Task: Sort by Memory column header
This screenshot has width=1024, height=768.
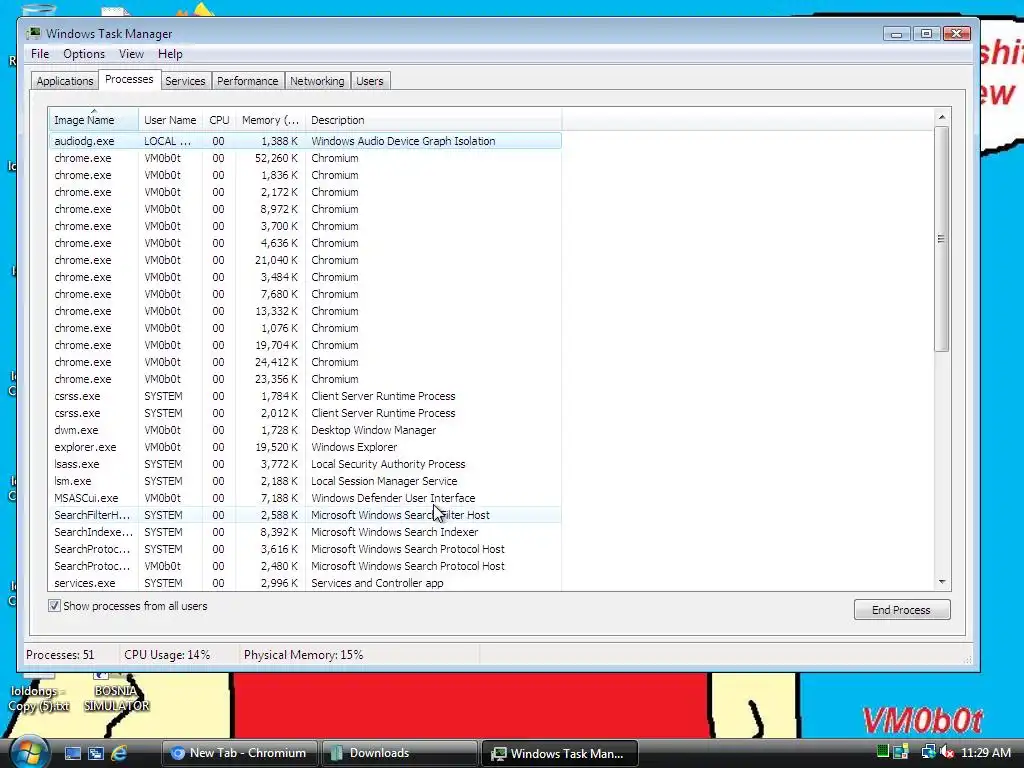Action: click(270, 120)
